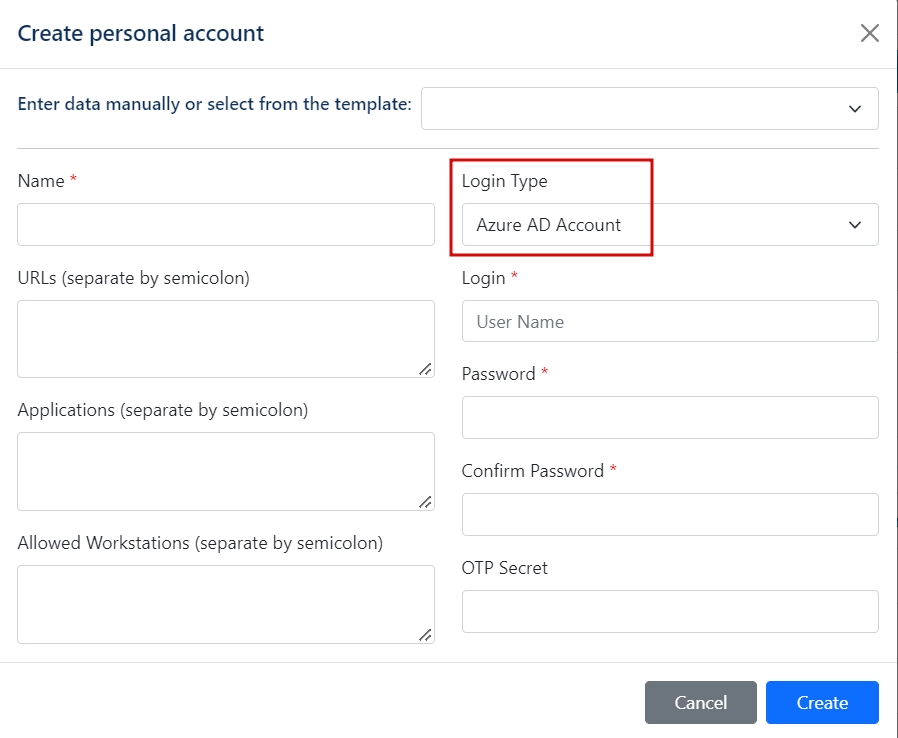The height and width of the screenshot is (738, 898).
Task: Click the "Login Type" label
Action: 504,181
